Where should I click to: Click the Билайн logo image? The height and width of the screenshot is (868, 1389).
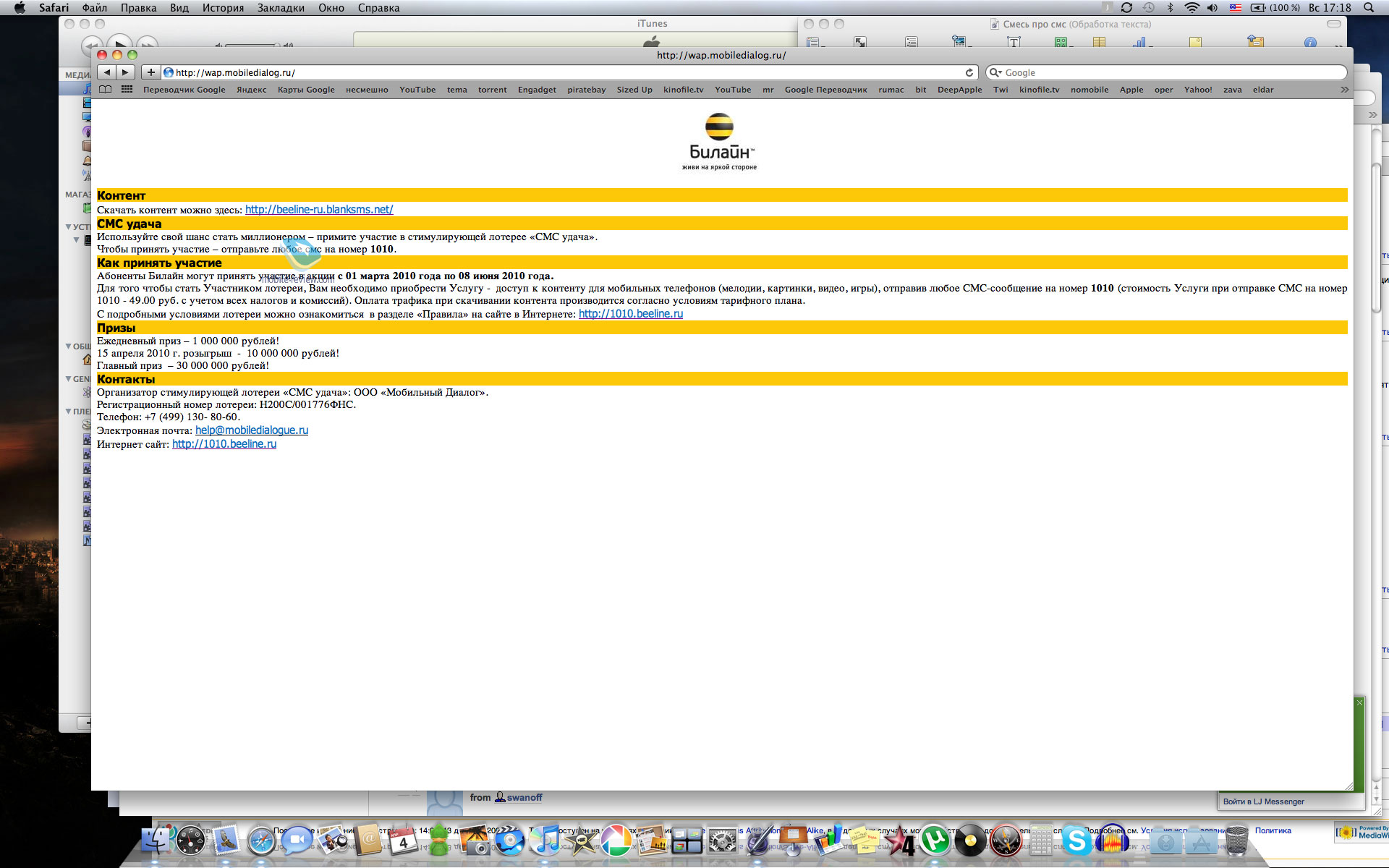[719, 142]
